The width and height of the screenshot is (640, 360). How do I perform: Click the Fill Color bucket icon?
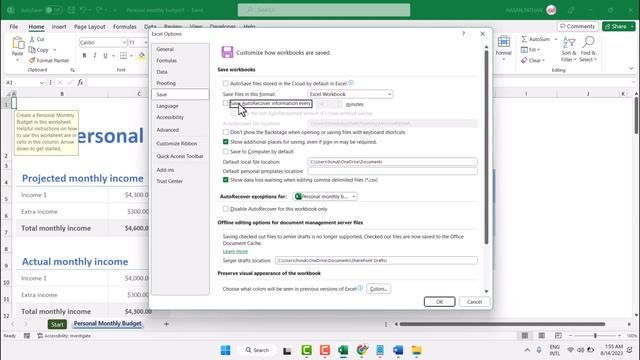[142, 56]
